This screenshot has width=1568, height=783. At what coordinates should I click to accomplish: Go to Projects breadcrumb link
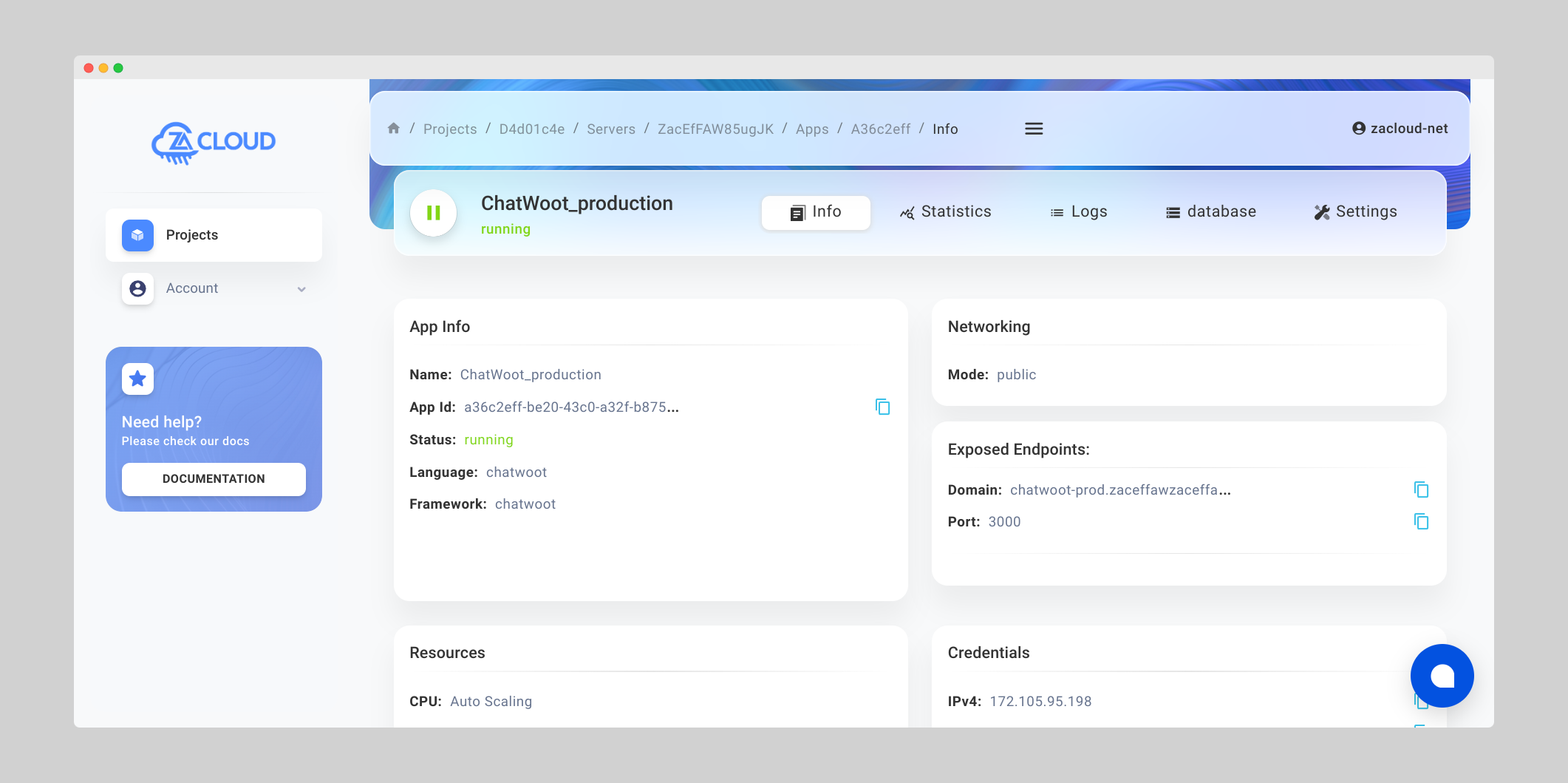coord(450,129)
